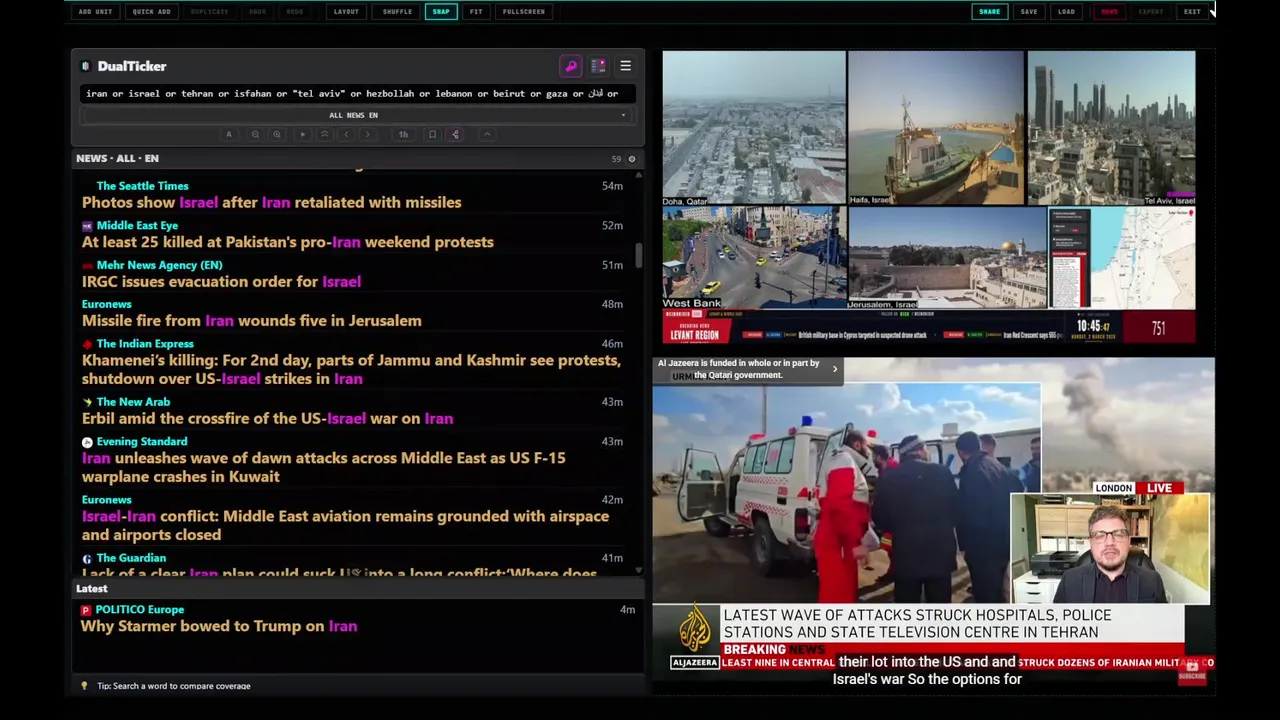Open 'Middle East aviation remains grounded' headline
Image resolution: width=1280 pixels, height=720 pixels.
[345, 525]
